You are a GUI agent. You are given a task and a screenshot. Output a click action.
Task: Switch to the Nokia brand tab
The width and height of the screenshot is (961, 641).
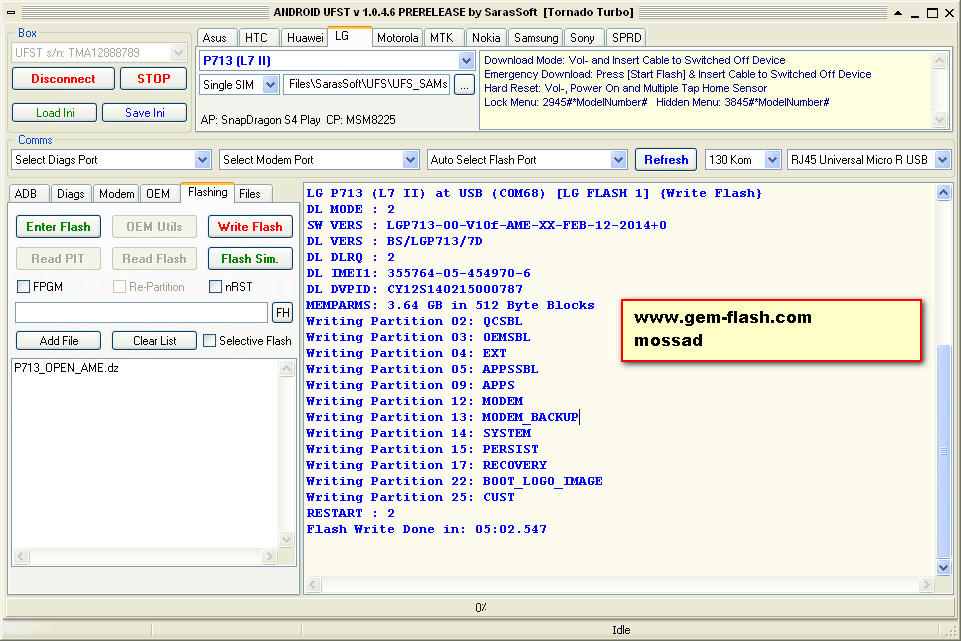[x=486, y=38]
